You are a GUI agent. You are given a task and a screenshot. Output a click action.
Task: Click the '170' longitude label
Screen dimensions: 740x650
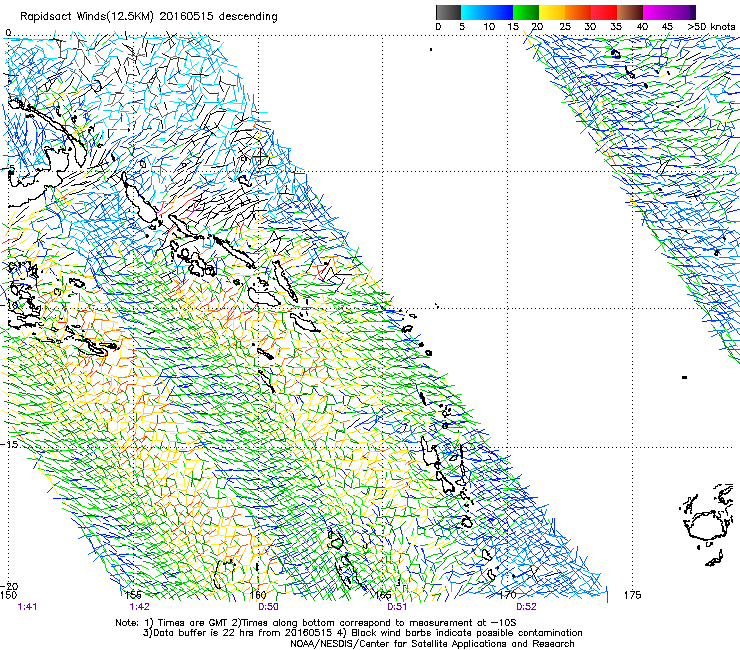click(508, 595)
